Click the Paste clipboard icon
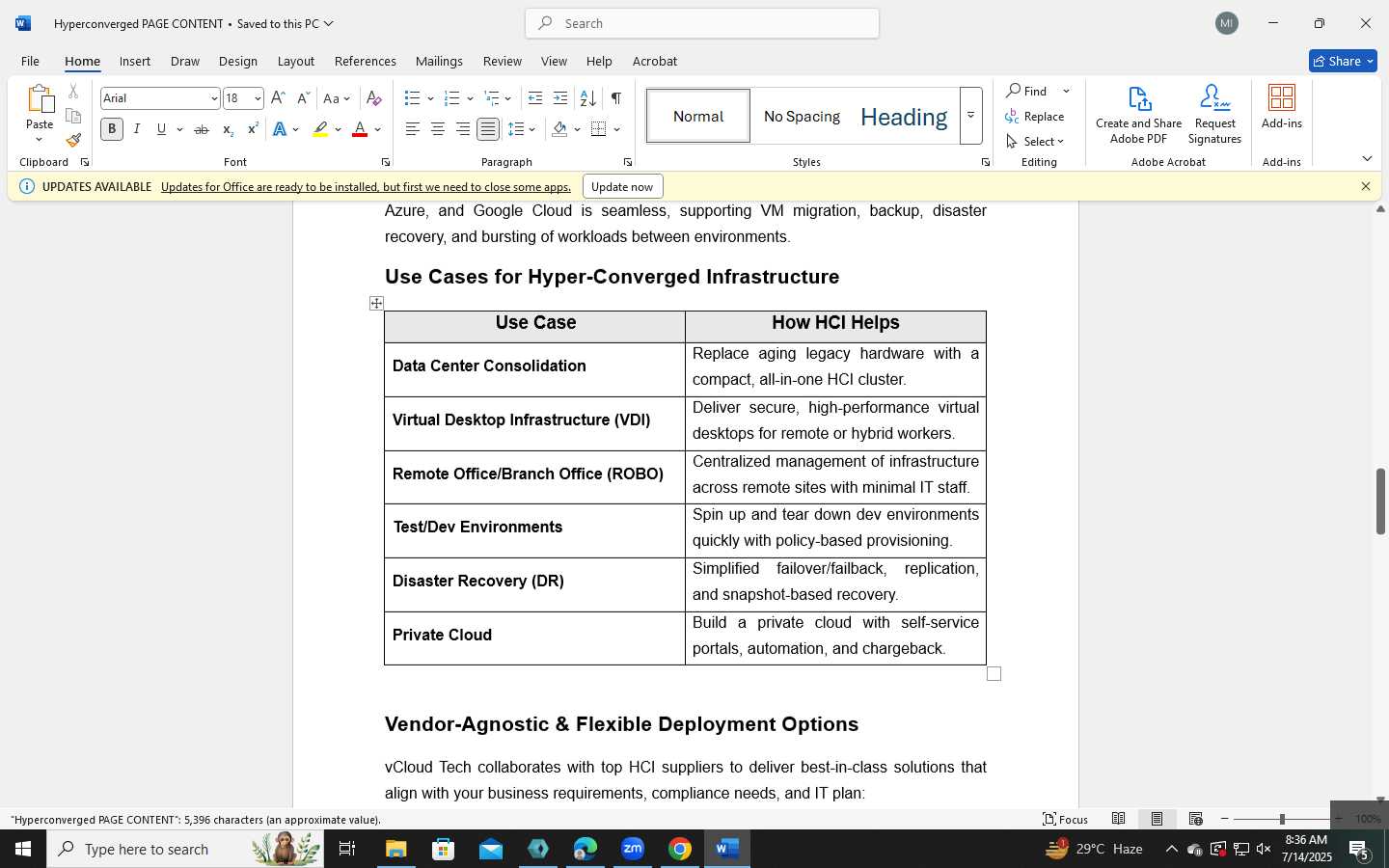 pyautogui.click(x=40, y=99)
